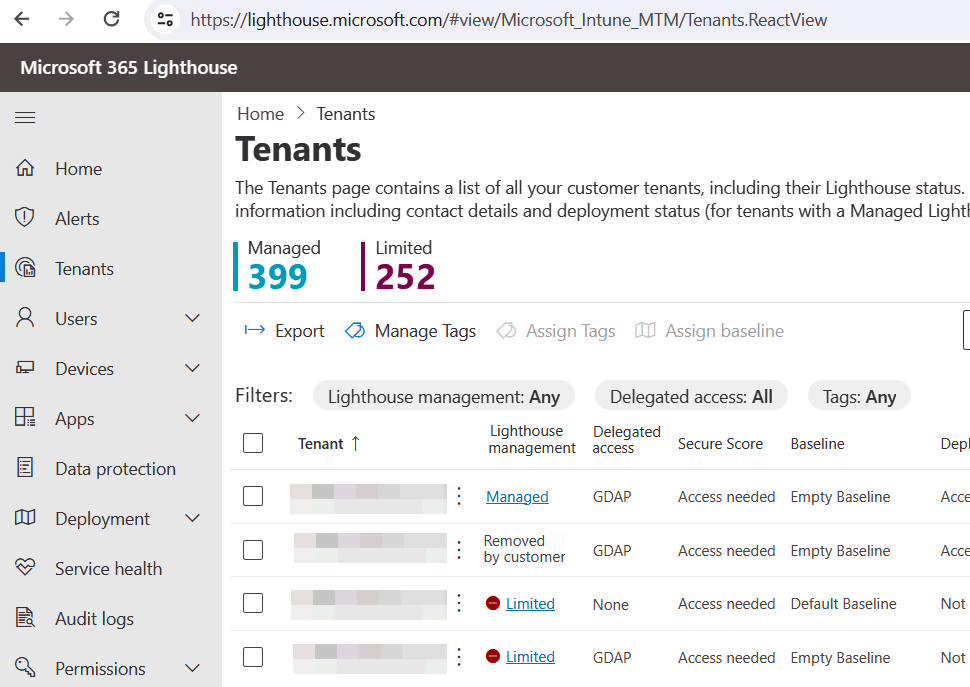The image size is (970, 687).
Task: Open more options for Removed by customer row
Action: [x=459, y=550]
